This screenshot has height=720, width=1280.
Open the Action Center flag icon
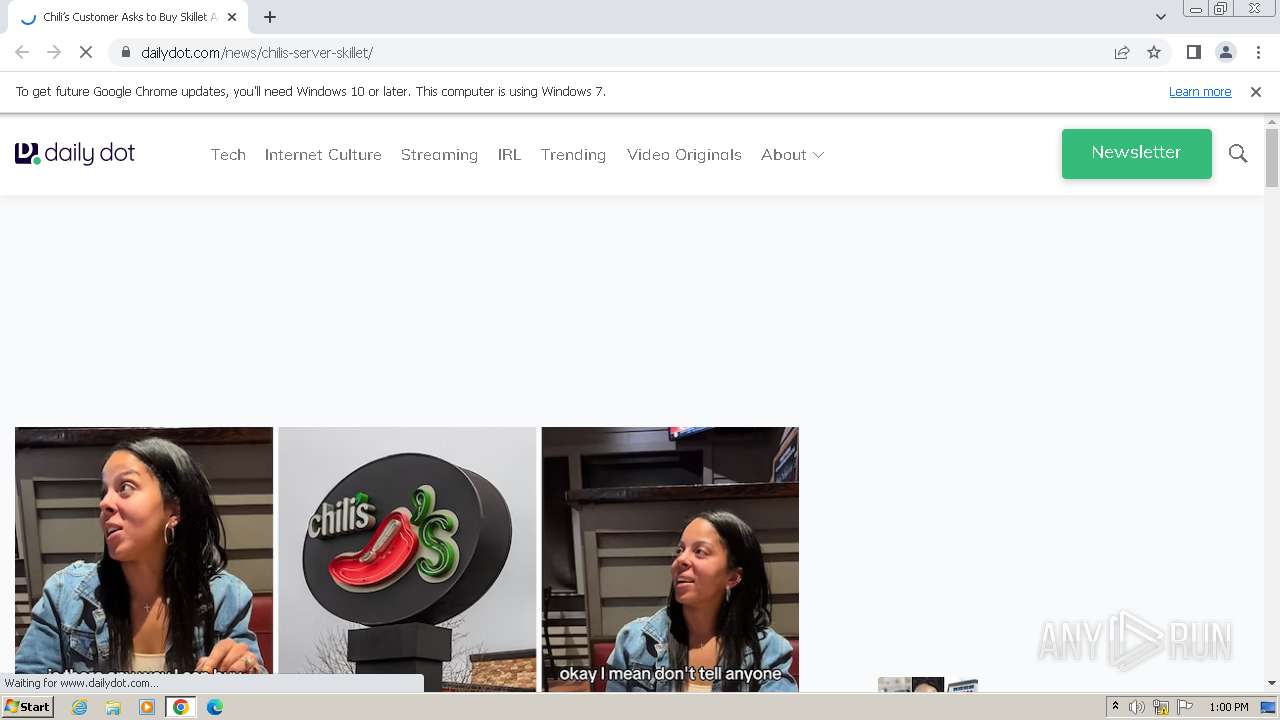point(1185,707)
